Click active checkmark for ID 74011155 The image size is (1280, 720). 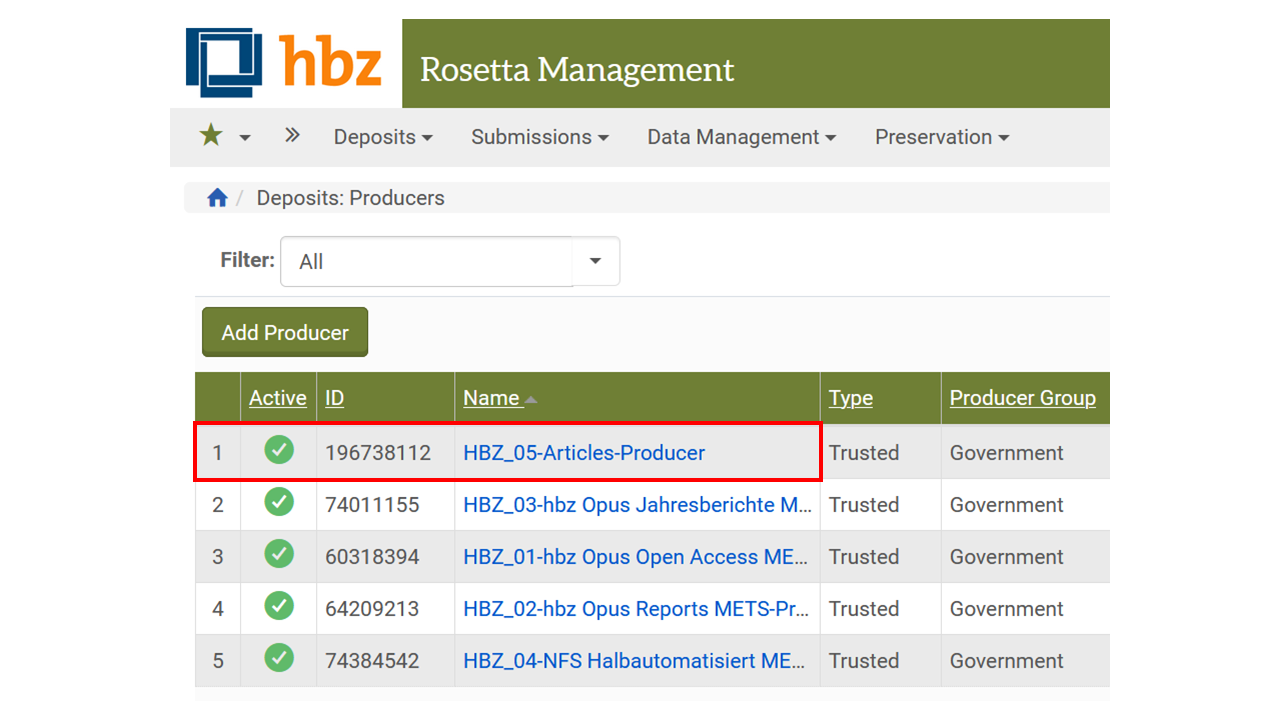pyautogui.click(x=279, y=502)
